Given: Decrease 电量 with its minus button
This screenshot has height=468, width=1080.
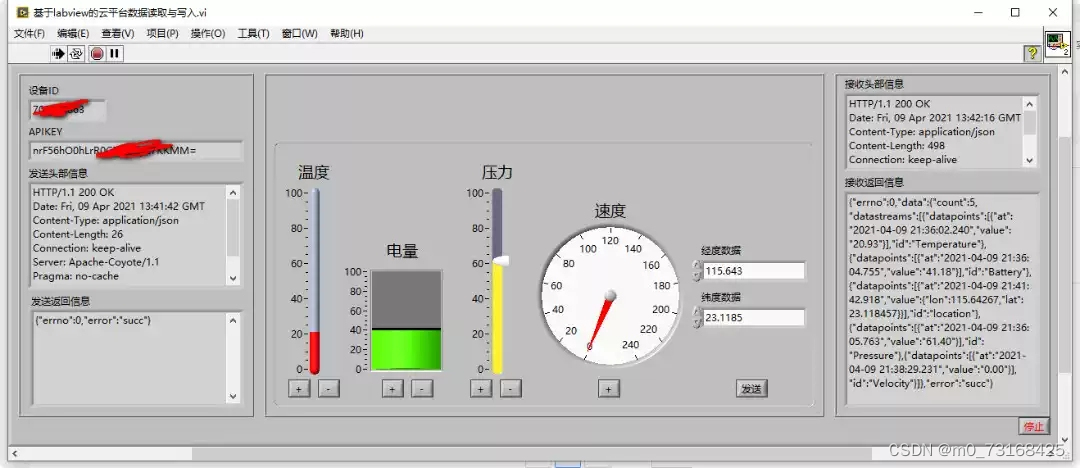Looking at the screenshot, I should pos(422,389).
